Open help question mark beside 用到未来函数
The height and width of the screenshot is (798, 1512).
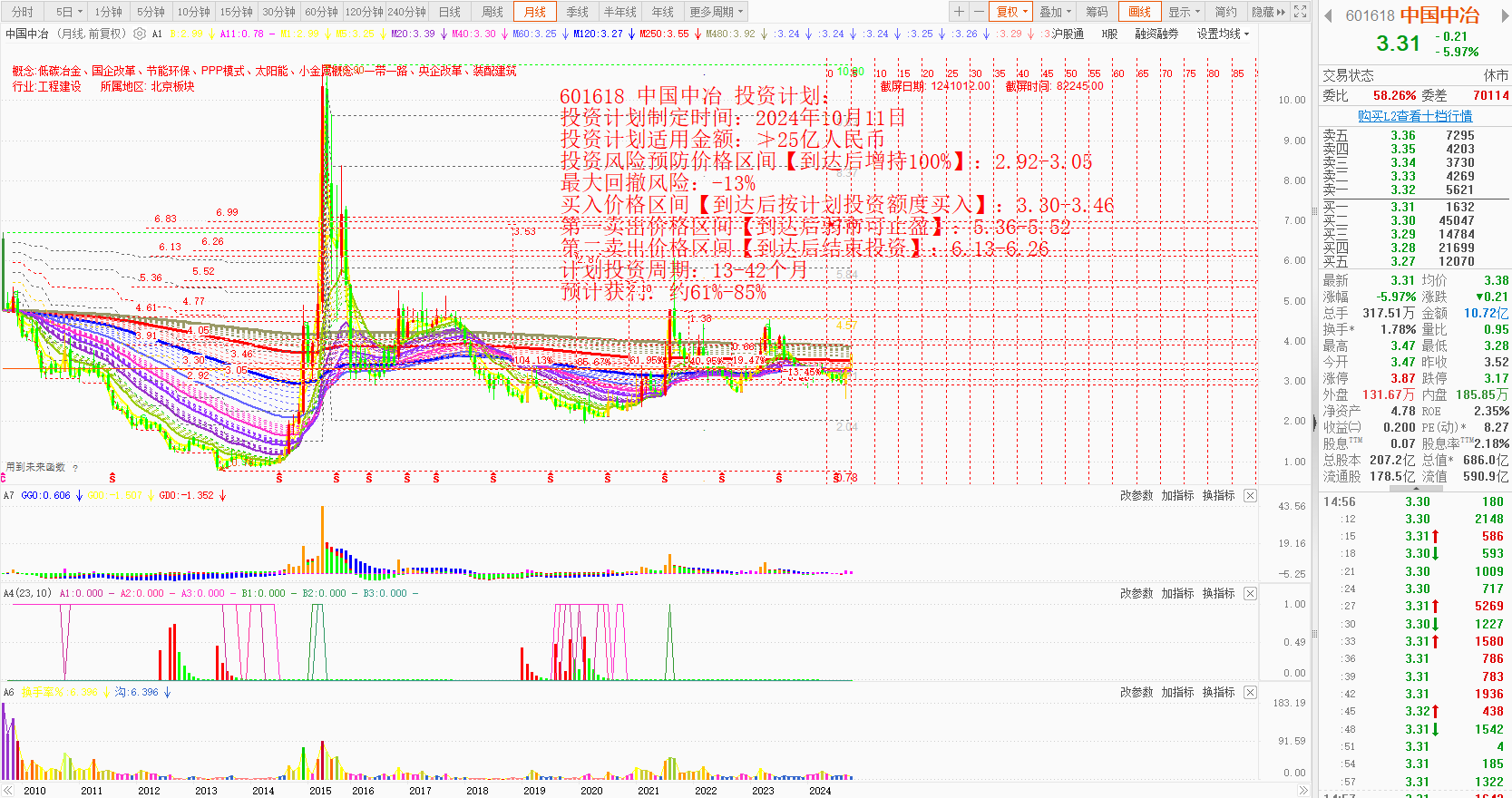[75, 468]
